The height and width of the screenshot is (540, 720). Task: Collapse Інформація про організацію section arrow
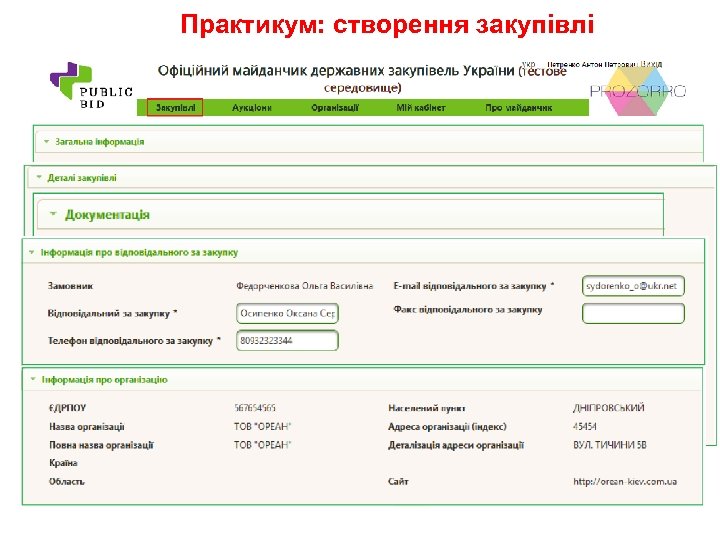coord(33,379)
